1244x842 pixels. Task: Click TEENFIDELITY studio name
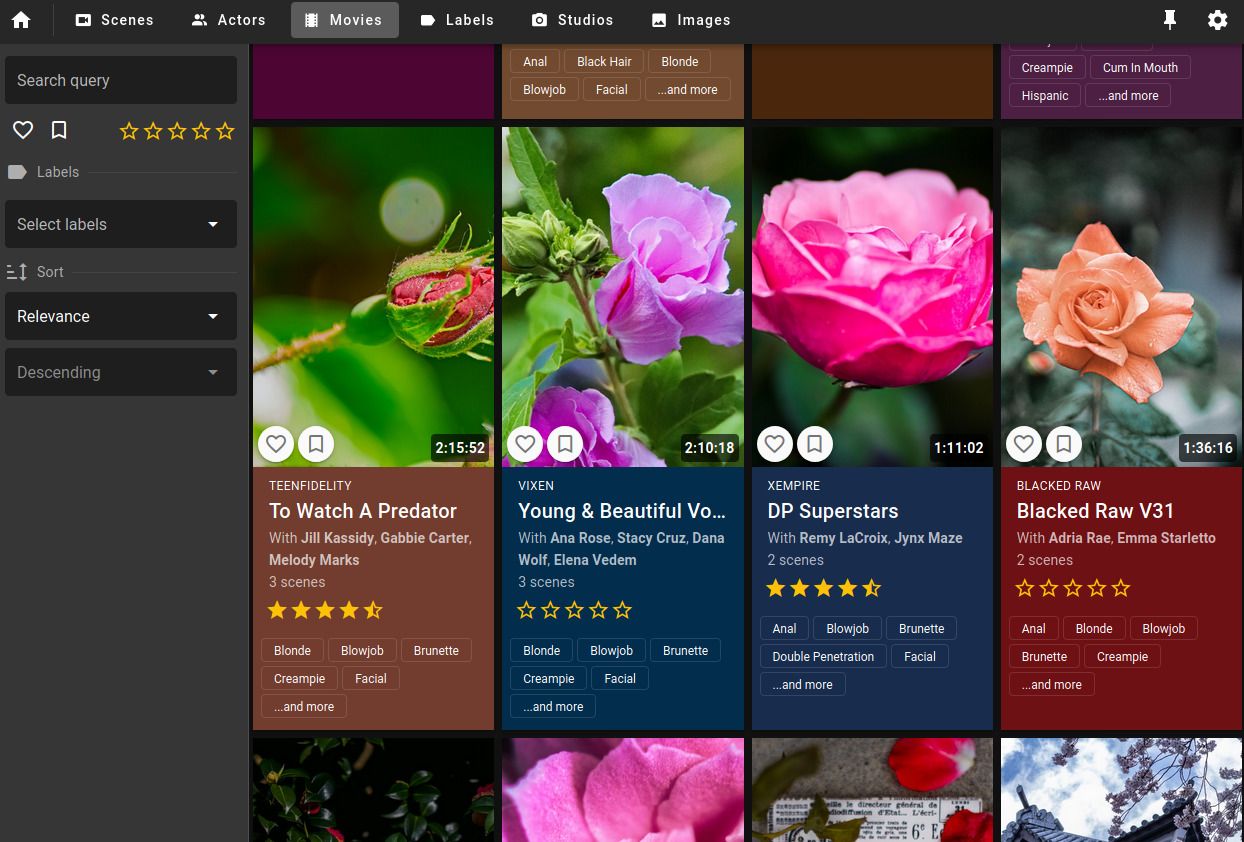[310, 485]
